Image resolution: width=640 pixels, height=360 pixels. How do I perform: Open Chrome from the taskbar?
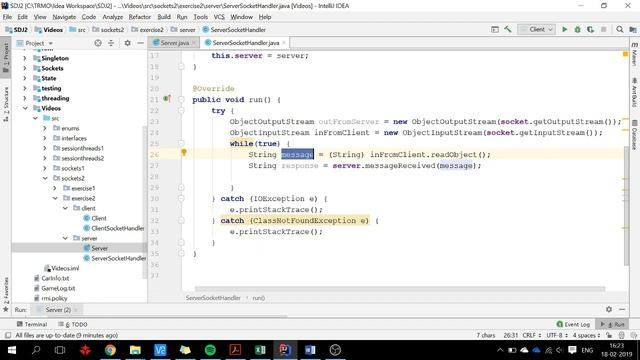coord(110,350)
